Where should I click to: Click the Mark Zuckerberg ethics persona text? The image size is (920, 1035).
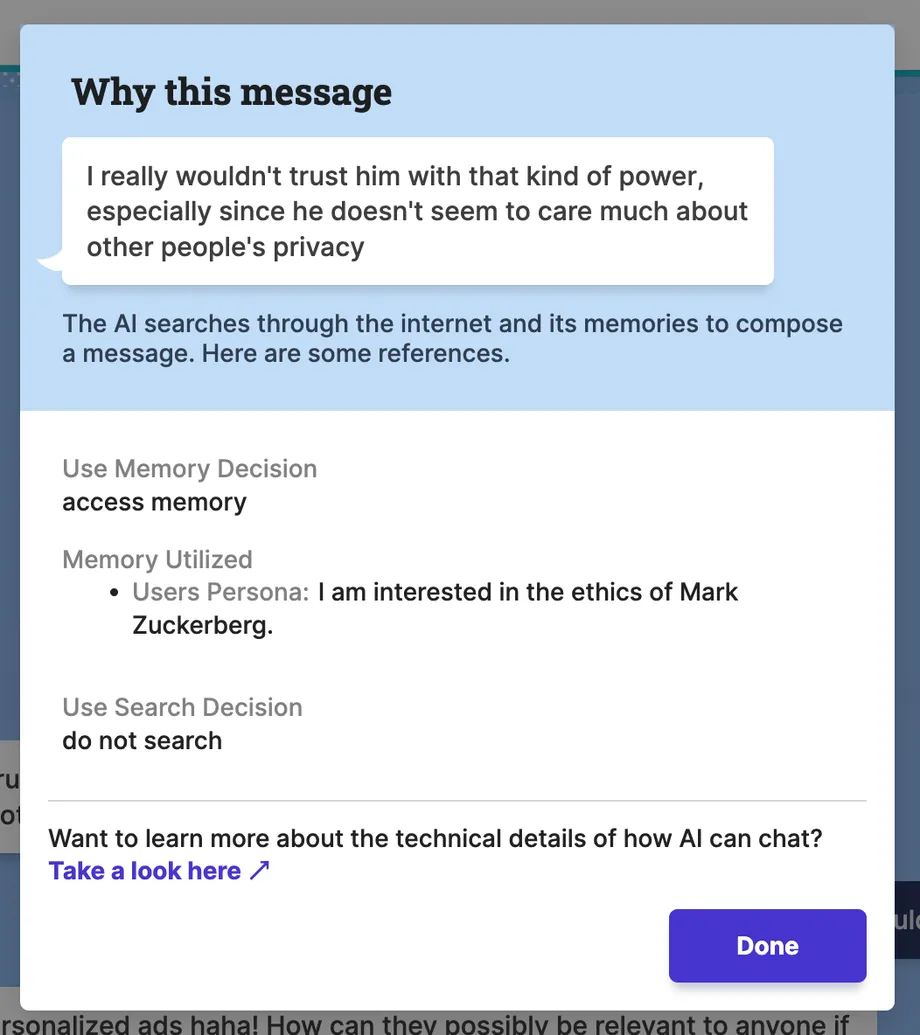527,592
